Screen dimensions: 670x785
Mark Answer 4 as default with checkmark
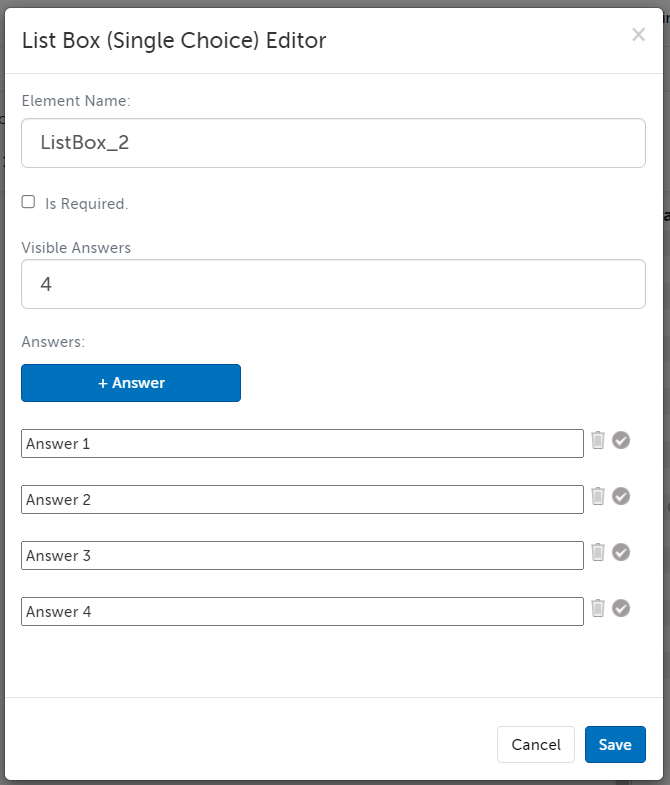(621, 608)
